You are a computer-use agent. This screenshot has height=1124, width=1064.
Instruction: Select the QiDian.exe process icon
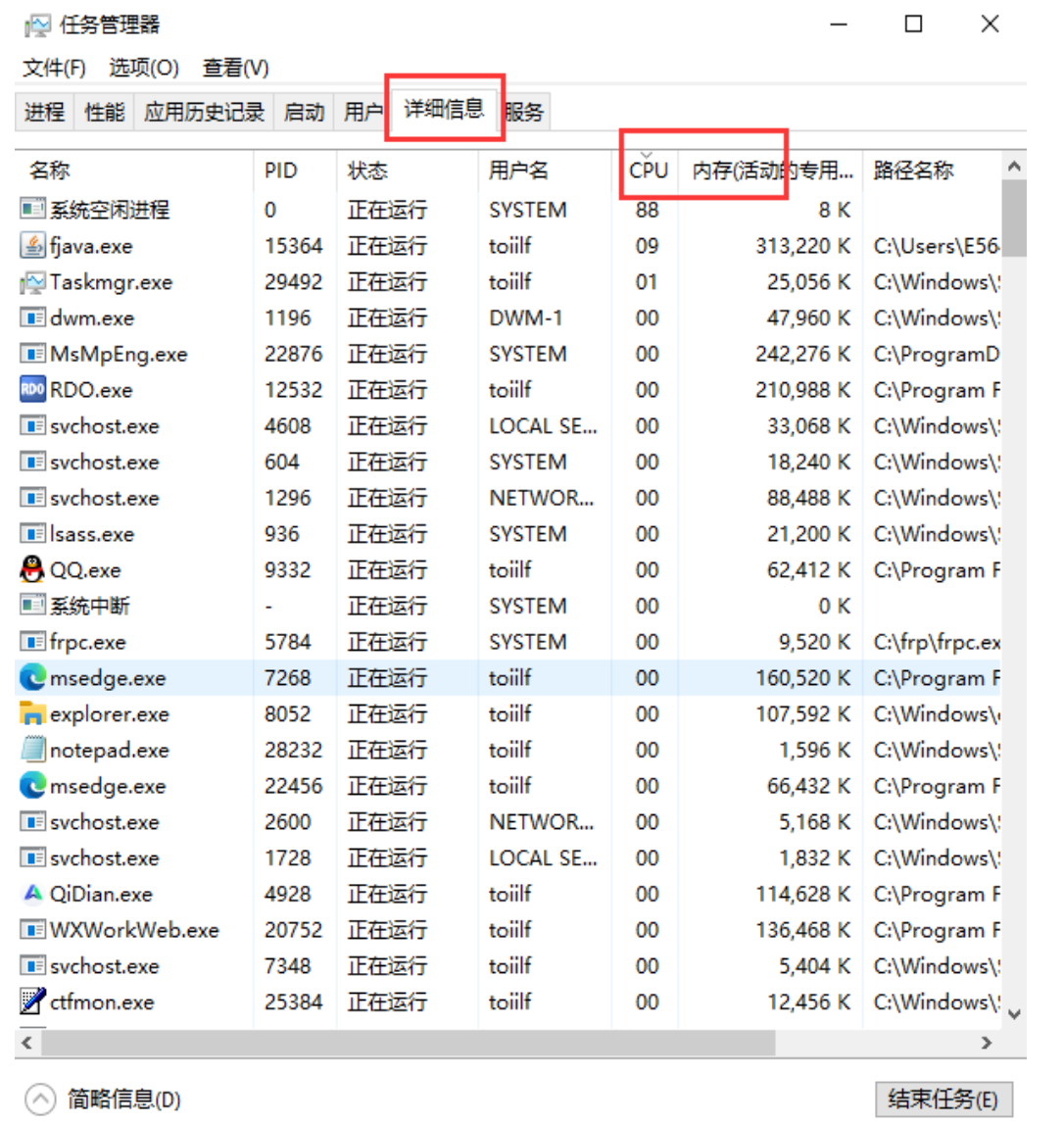pos(33,894)
